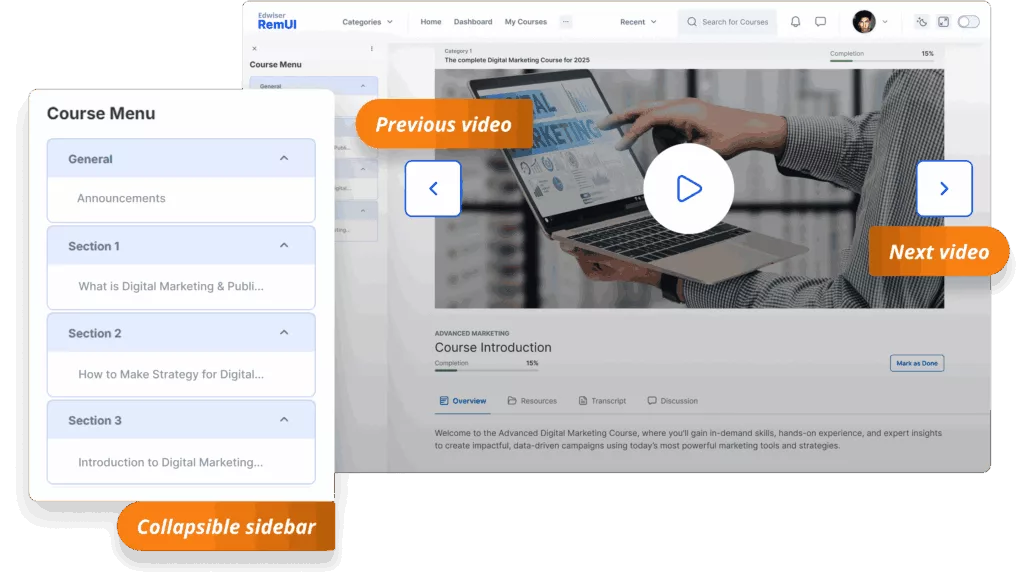The width and height of the screenshot is (1024, 579).
Task: Open the notifications bell icon
Action: pos(795,22)
